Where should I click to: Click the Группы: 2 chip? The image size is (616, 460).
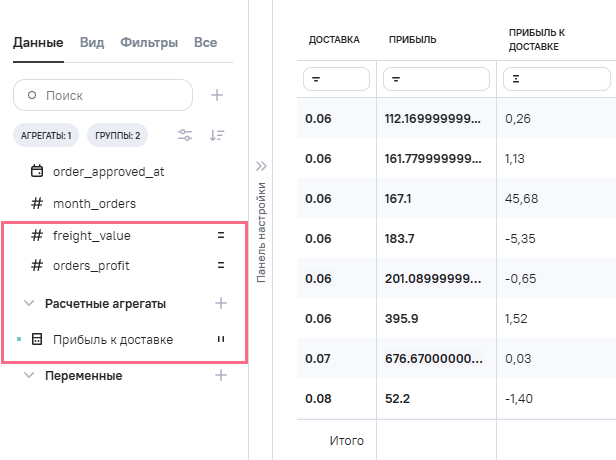pyautogui.click(x=118, y=135)
